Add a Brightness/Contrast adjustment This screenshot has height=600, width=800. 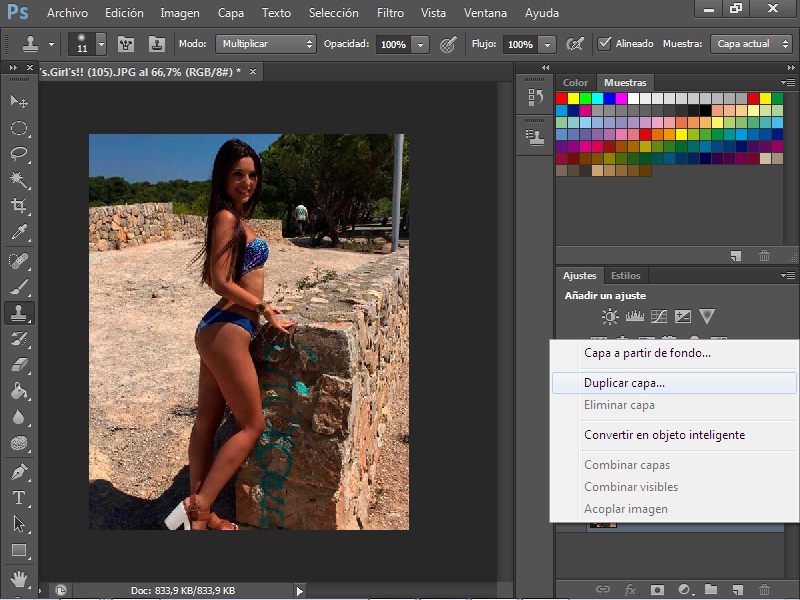610,317
